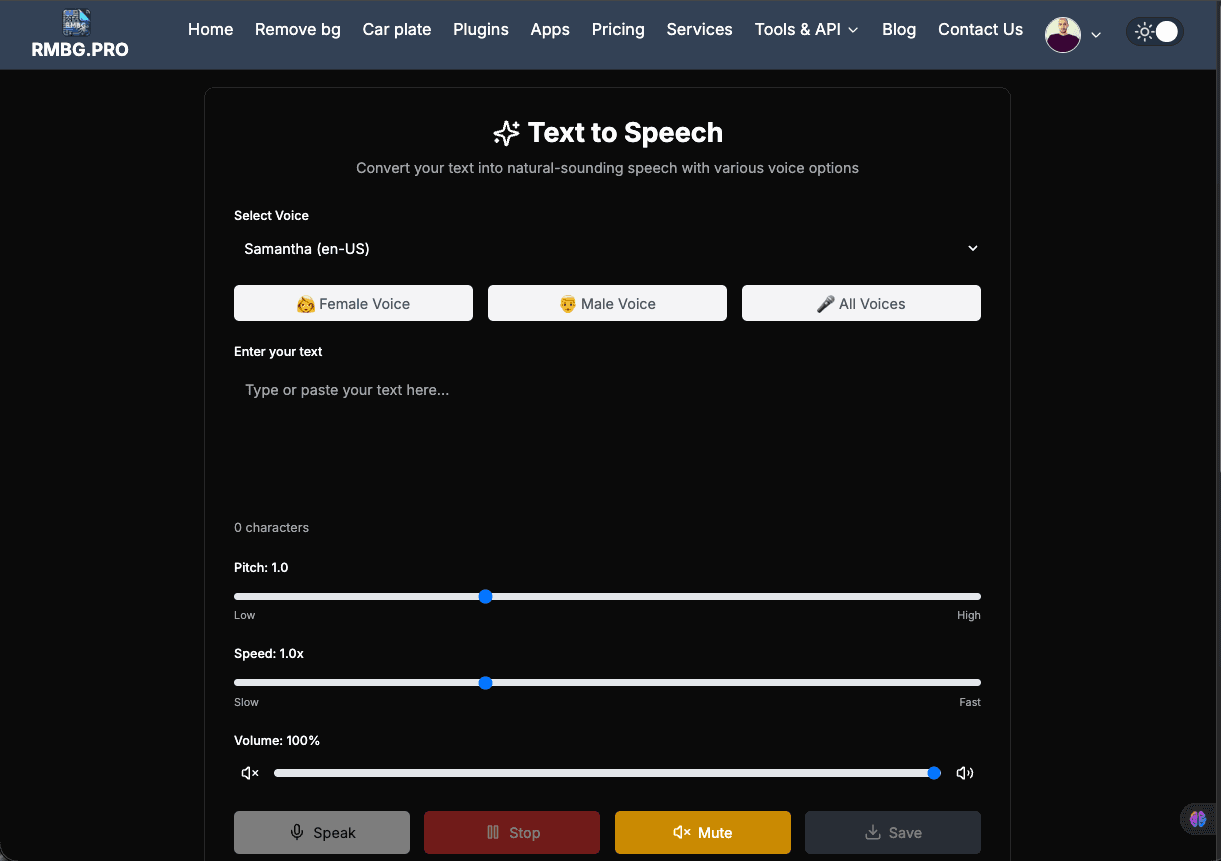Toggle Mute for speech playback

coord(702,832)
